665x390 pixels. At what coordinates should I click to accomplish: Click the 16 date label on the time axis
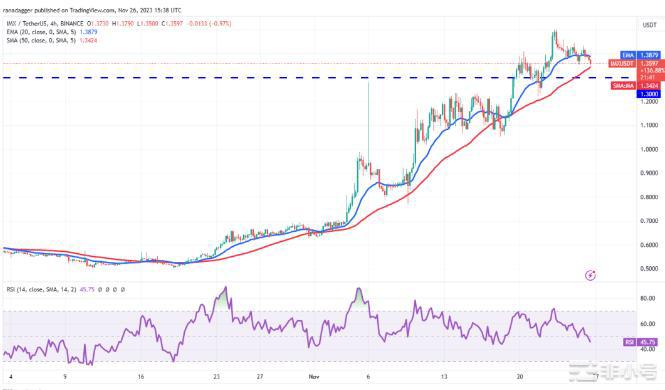[x=141, y=376]
